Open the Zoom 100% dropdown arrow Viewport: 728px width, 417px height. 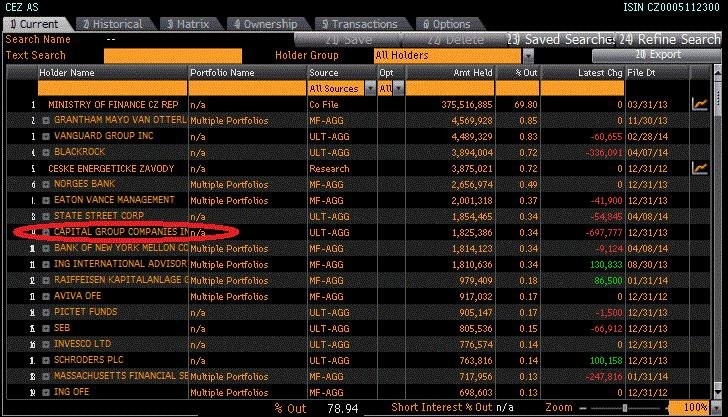pos(716,408)
